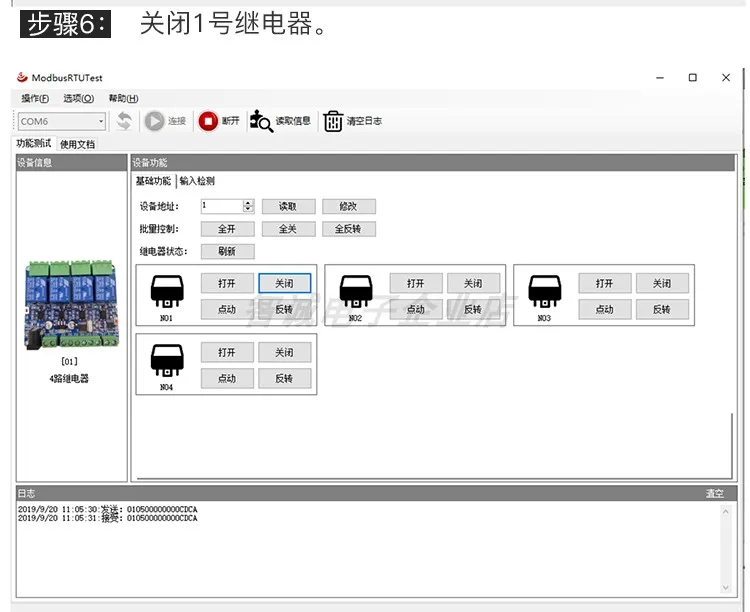
Task: Click 关闭 for relay NO4
Action: click(285, 353)
